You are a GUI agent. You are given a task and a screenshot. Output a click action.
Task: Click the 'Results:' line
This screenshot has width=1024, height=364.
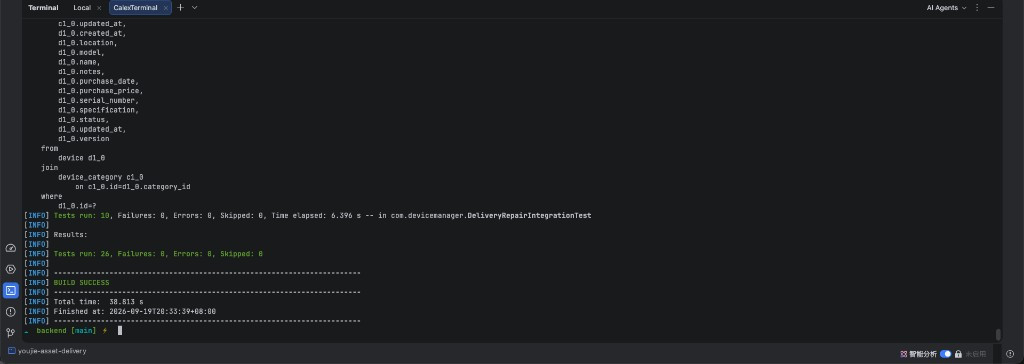pos(71,234)
